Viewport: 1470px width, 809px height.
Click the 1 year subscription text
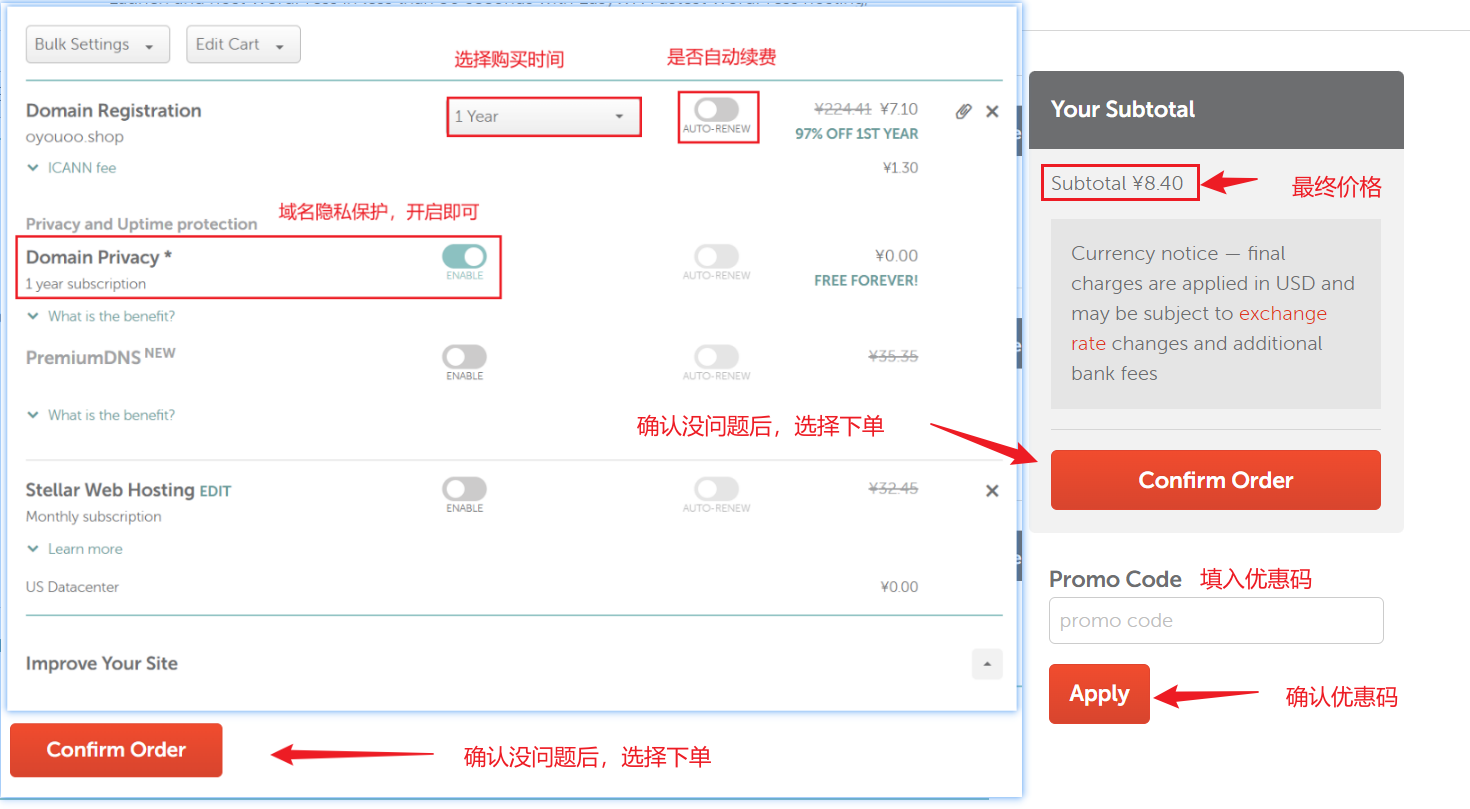(x=86, y=284)
